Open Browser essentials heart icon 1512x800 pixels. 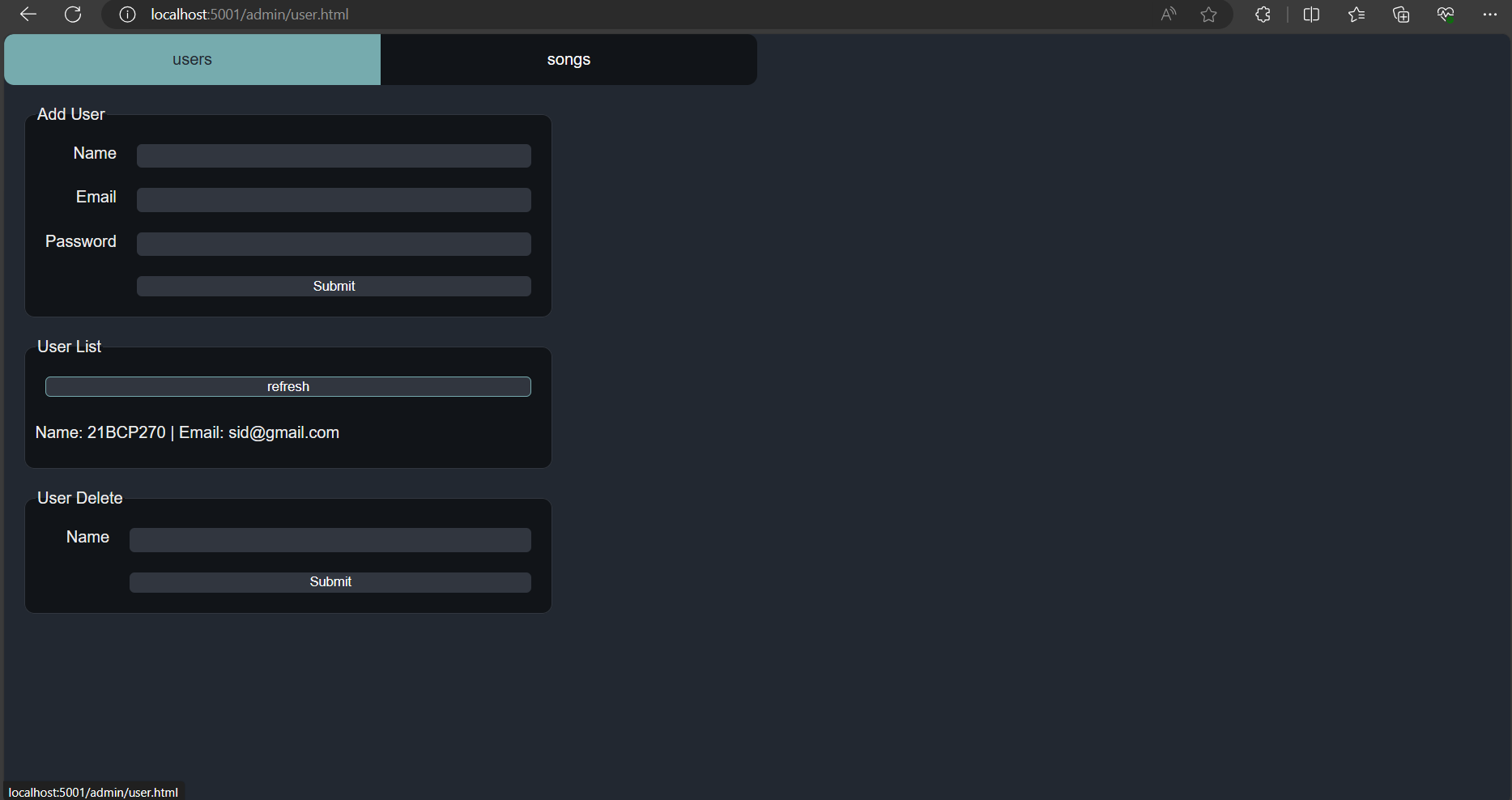click(x=1446, y=14)
